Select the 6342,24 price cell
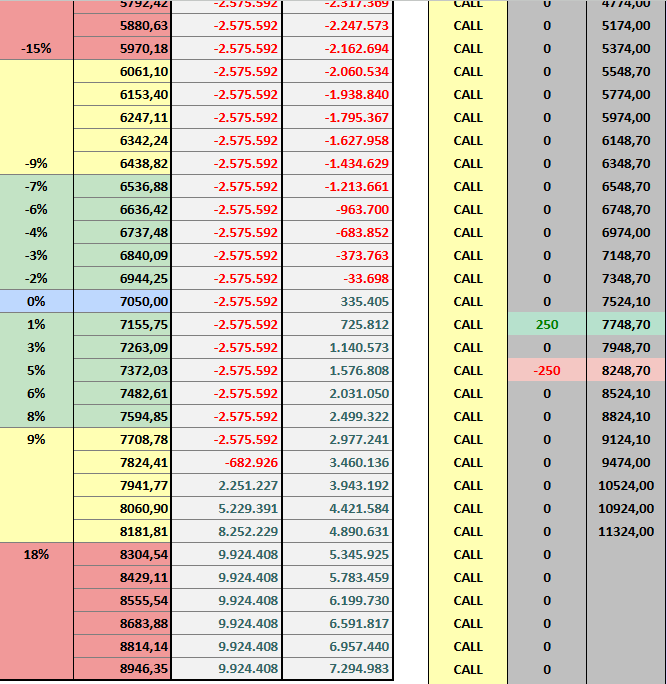 [x=122, y=140]
